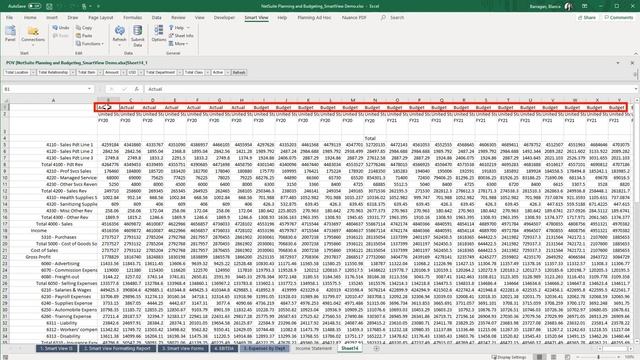Expand the Total Department POV dropdown
Image resolution: width=640 pixels, height=360 pixels.
click(180, 72)
